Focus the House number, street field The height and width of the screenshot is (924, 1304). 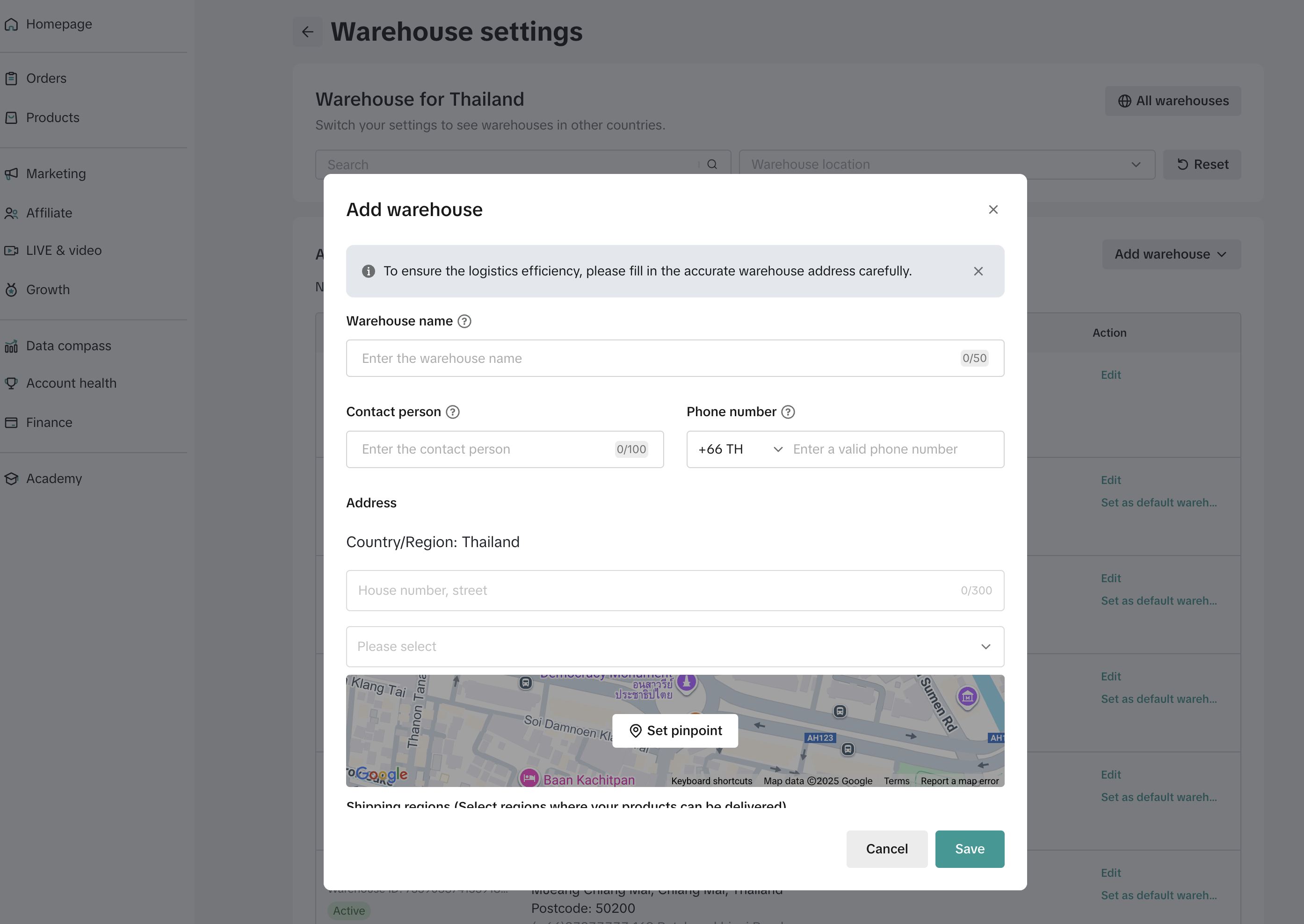654,591
